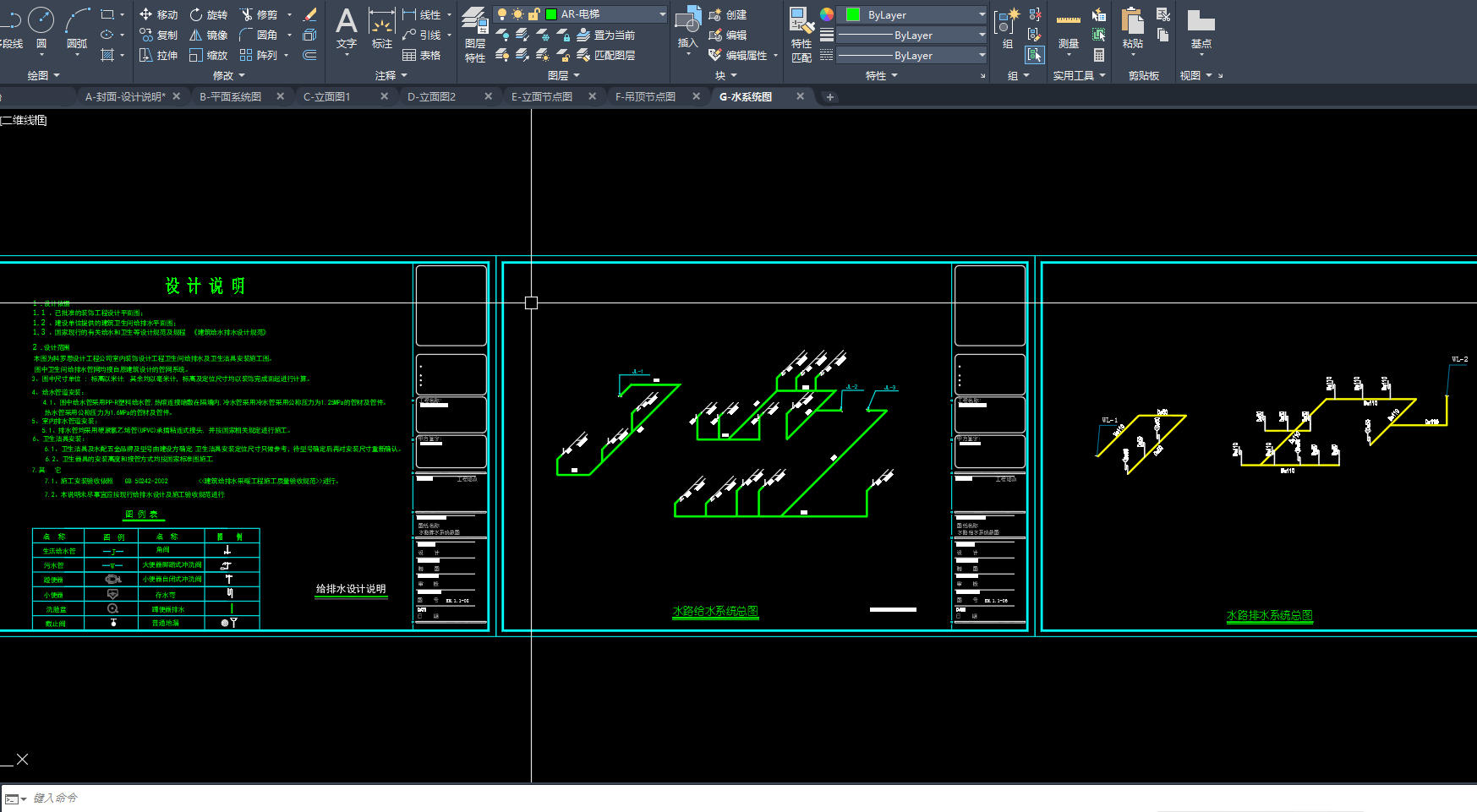Toggle the layer on/off lightbulb icon
Screen dimensions: 1477x812
502,14
